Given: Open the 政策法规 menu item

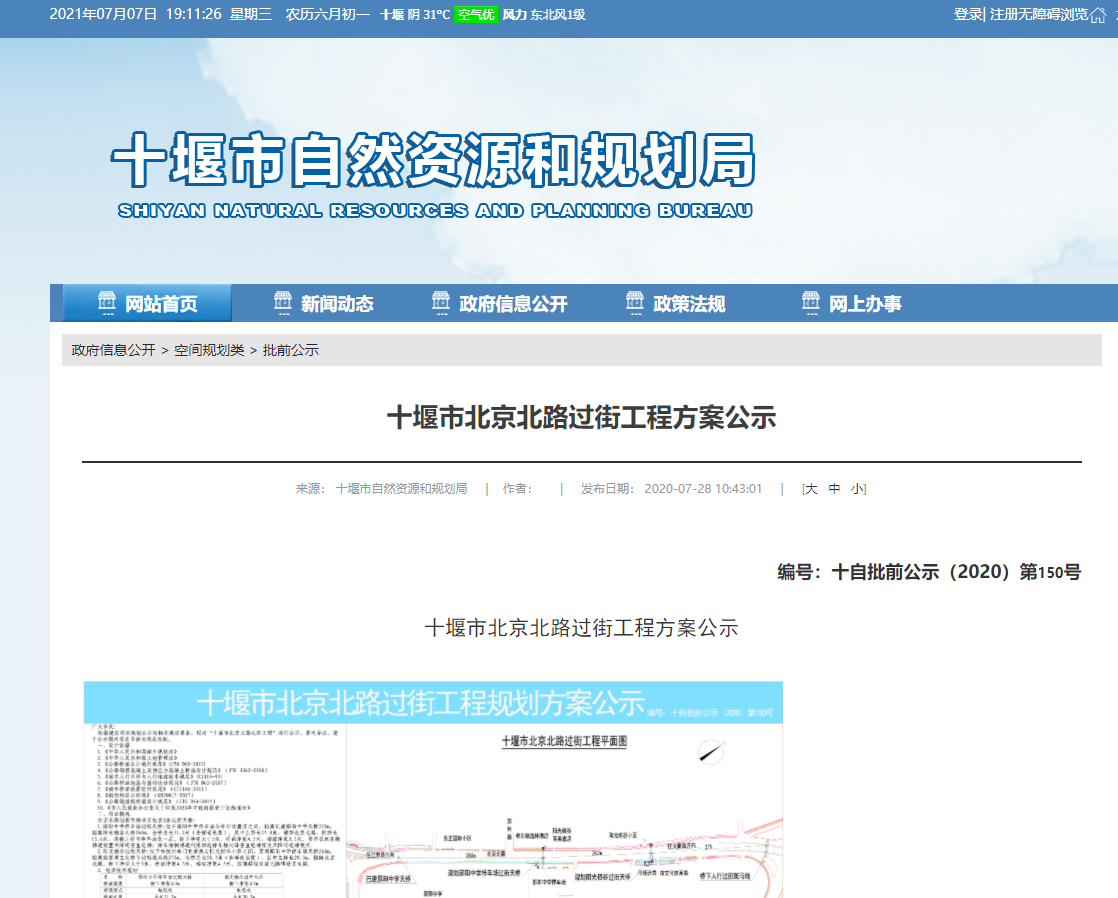Looking at the screenshot, I should click(689, 304).
